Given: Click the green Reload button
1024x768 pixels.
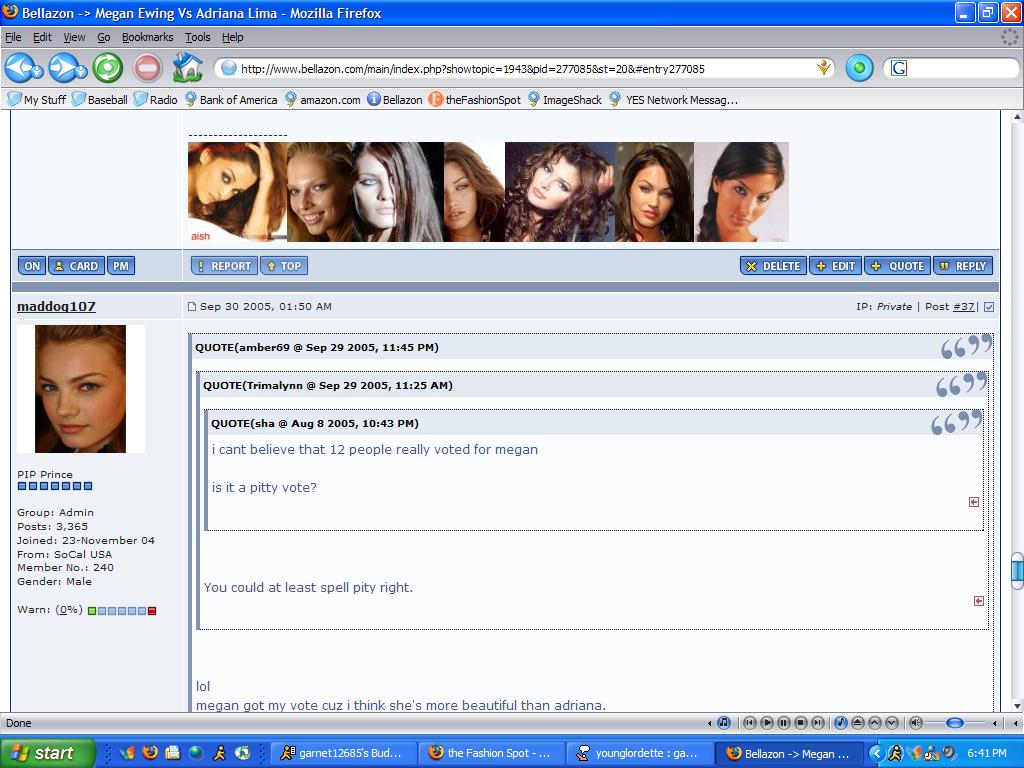Looking at the screenshot, I should [108, 68].
